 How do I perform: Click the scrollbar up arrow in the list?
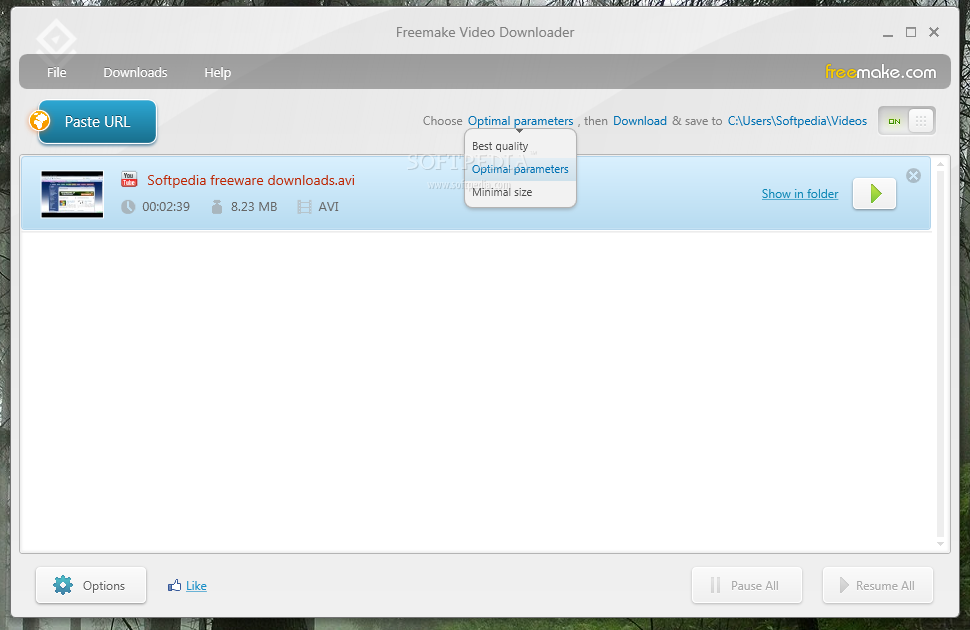tap(940, 165)
